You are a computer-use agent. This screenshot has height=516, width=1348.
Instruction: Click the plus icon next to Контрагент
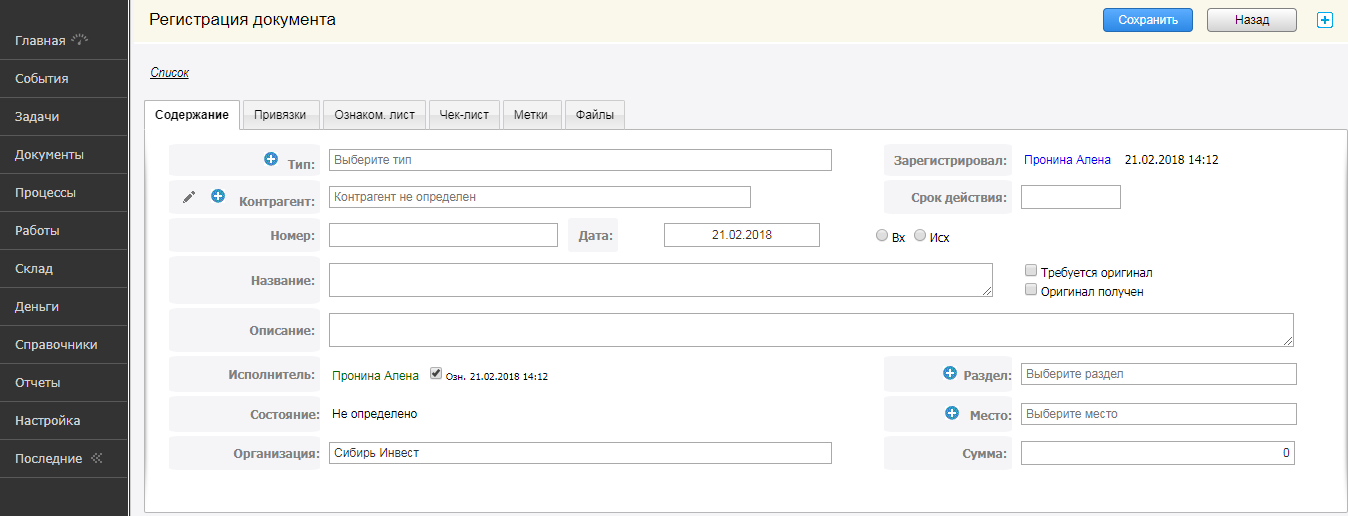[x=218, y=197]
